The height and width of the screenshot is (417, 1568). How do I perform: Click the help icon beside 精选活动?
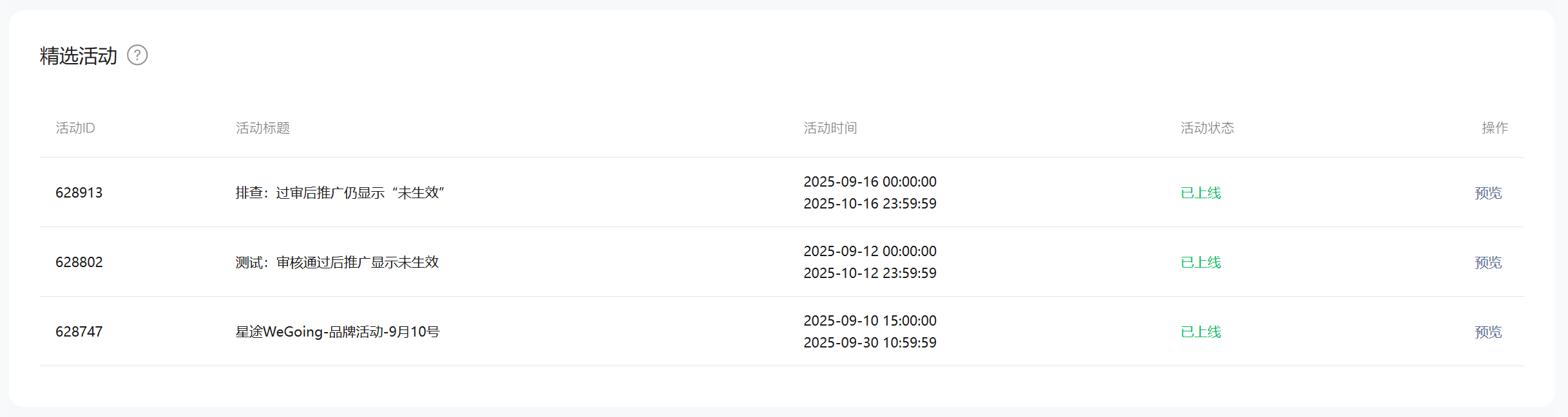[137, 55]
